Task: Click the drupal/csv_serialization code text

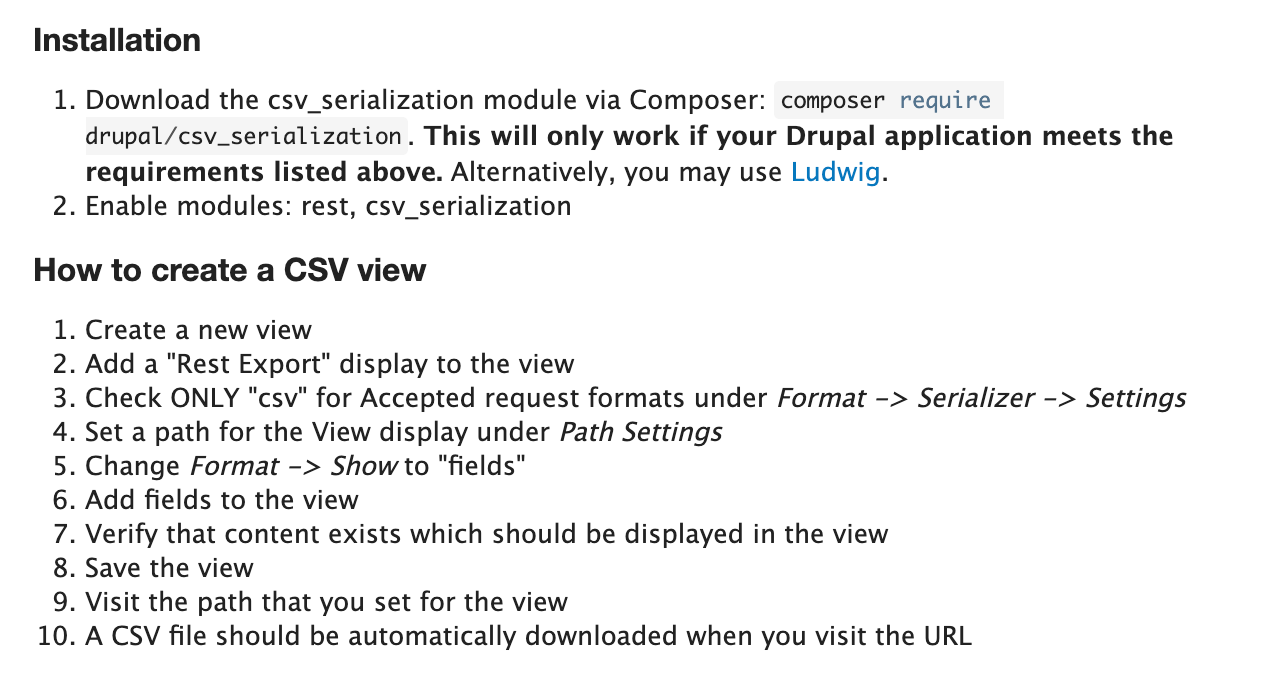Action: coord(244,136)
